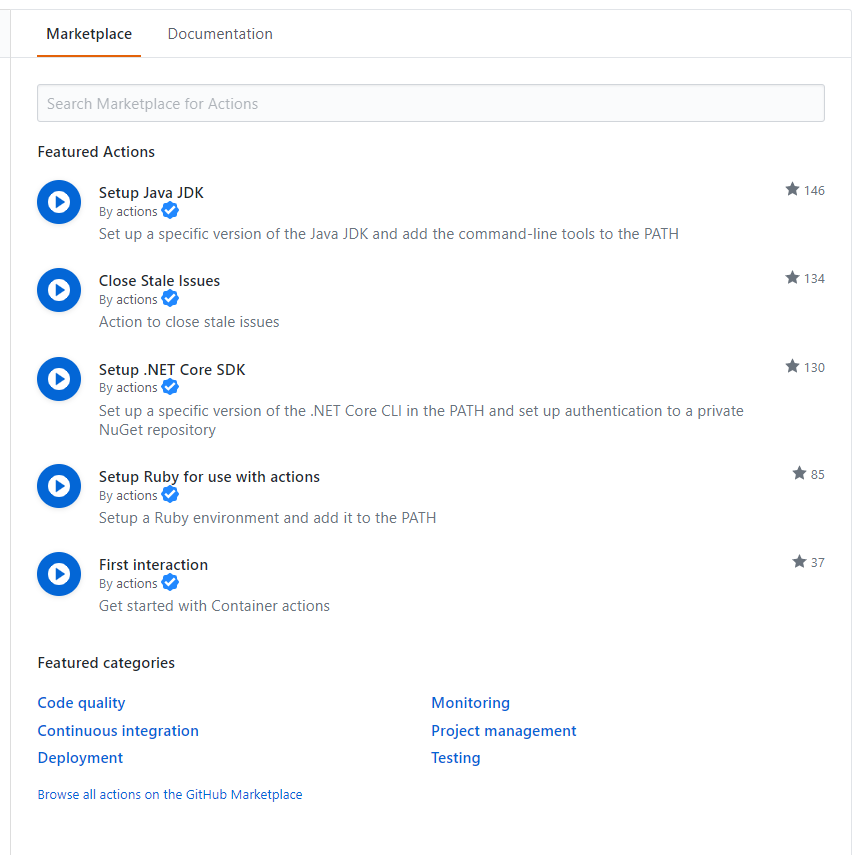The height and width of the screenshot is (855, 858).
Task: Open the First interaction action title
Action: coord(153,565)
